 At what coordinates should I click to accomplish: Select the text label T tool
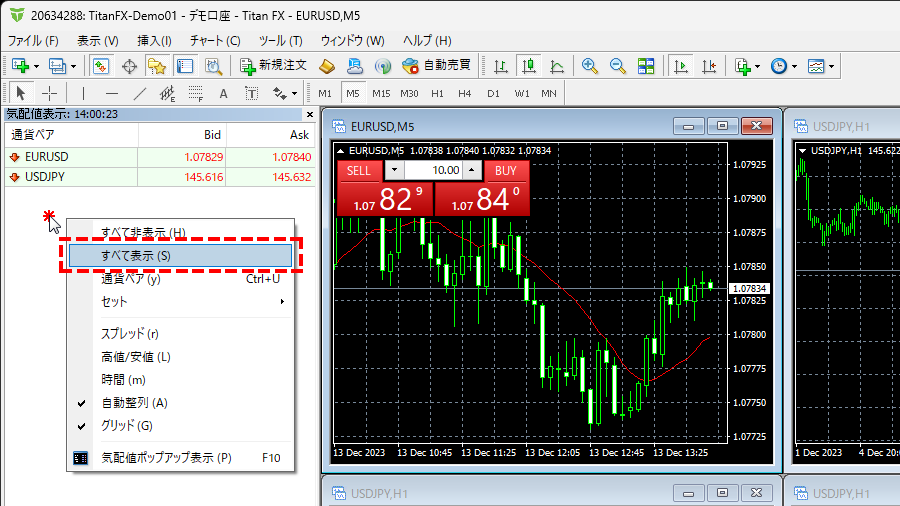pos(251,93)
